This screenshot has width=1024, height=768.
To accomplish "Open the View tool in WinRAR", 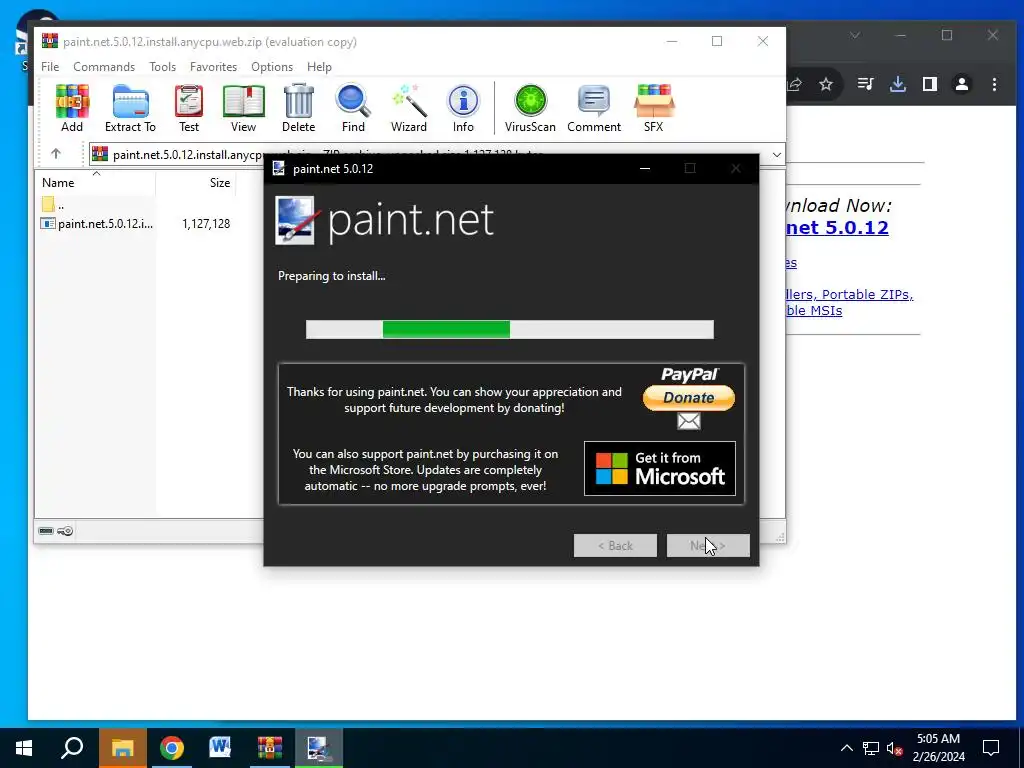I will point(244,108).
